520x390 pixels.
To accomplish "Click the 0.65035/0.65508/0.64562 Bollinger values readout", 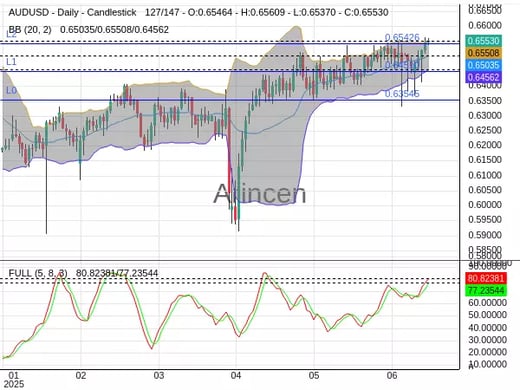I will pos(114,30).
